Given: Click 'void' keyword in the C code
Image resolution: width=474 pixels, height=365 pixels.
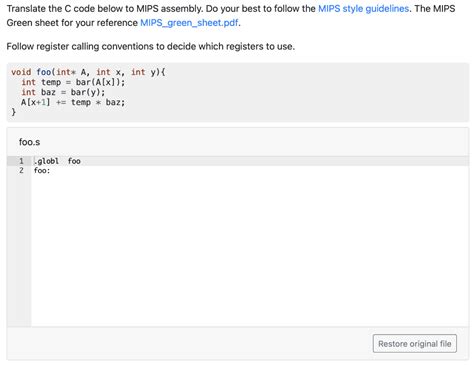Looking at the screenshot, I should (x=21, y=72).
